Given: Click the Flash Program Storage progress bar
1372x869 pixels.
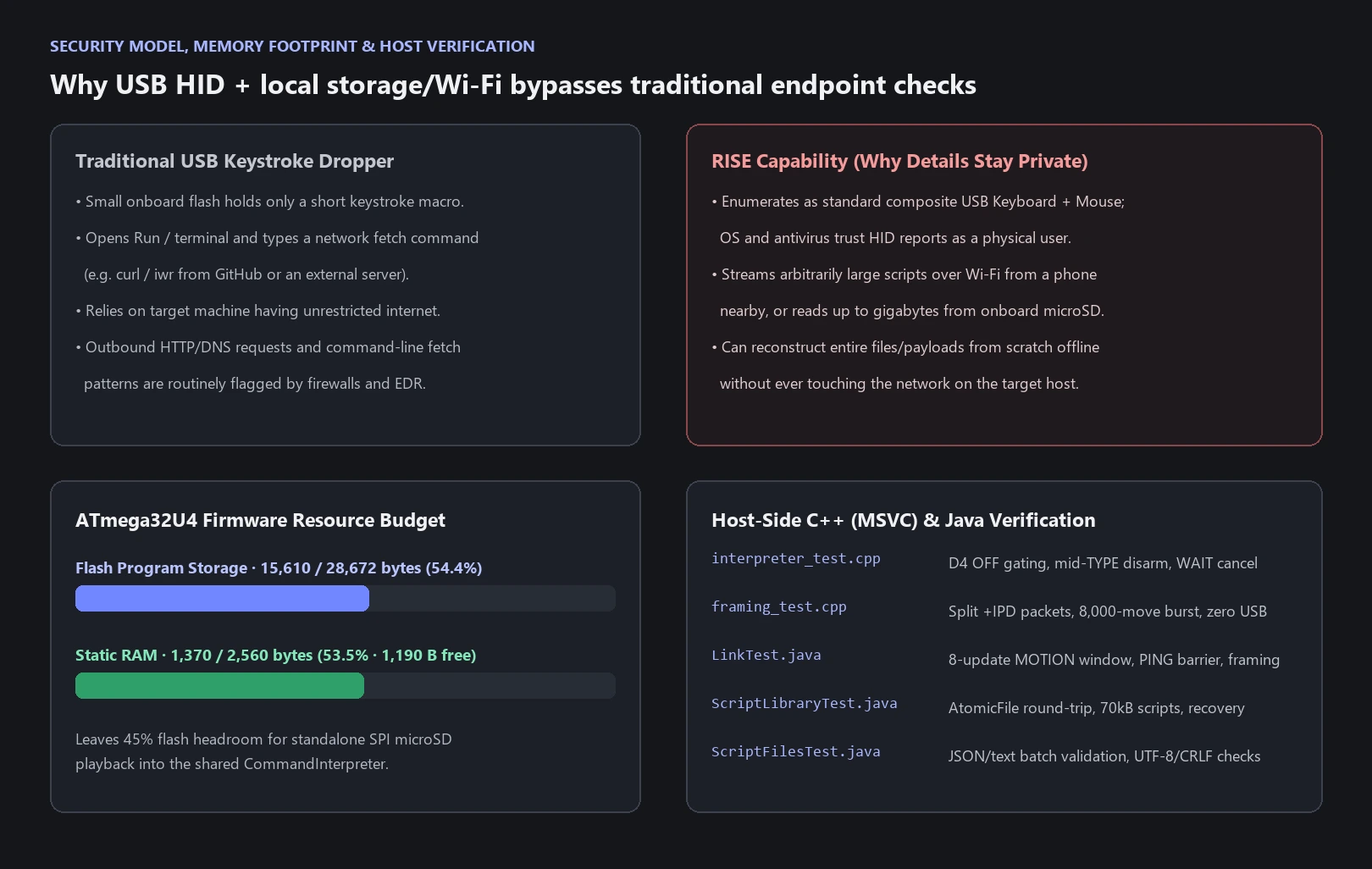Looking at the screenshot, I should 346,598.
